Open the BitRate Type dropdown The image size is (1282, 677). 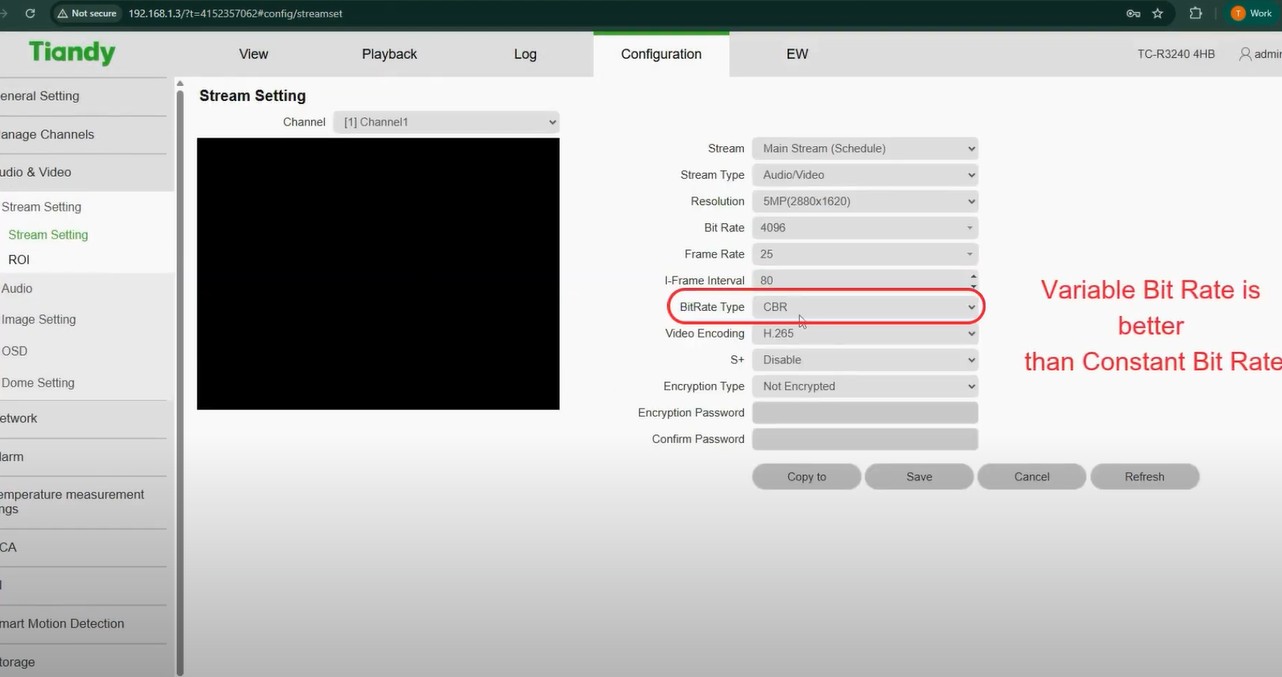866,306
